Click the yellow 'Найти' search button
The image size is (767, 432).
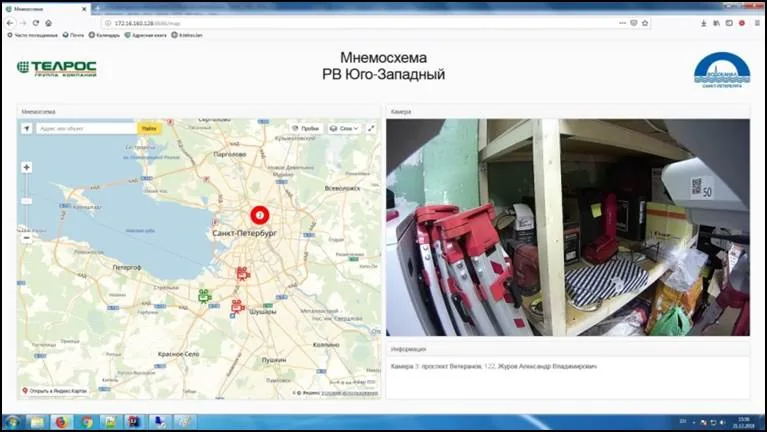[x=149, y=128]
